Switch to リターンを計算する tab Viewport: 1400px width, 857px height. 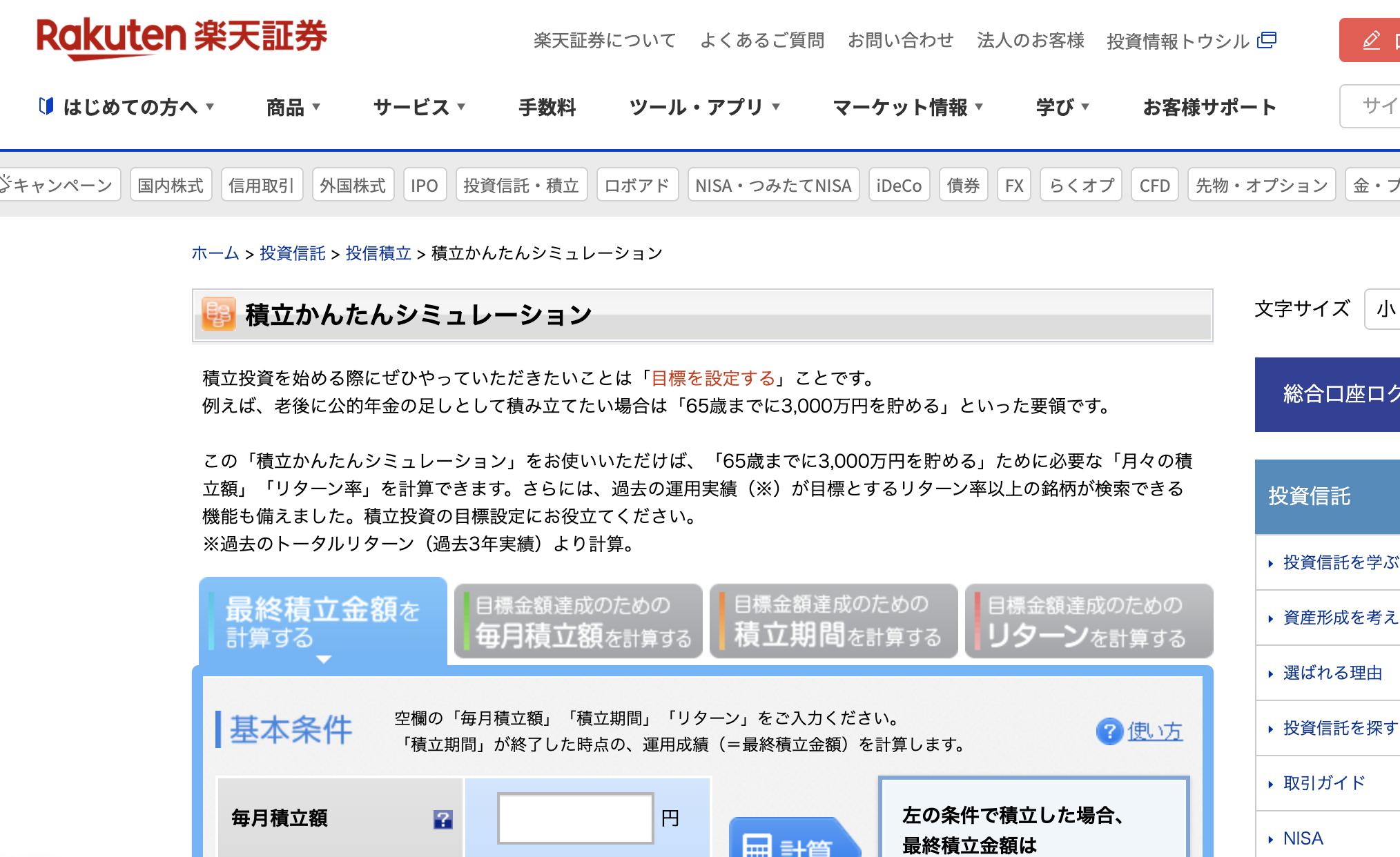tap(1089, 621)
